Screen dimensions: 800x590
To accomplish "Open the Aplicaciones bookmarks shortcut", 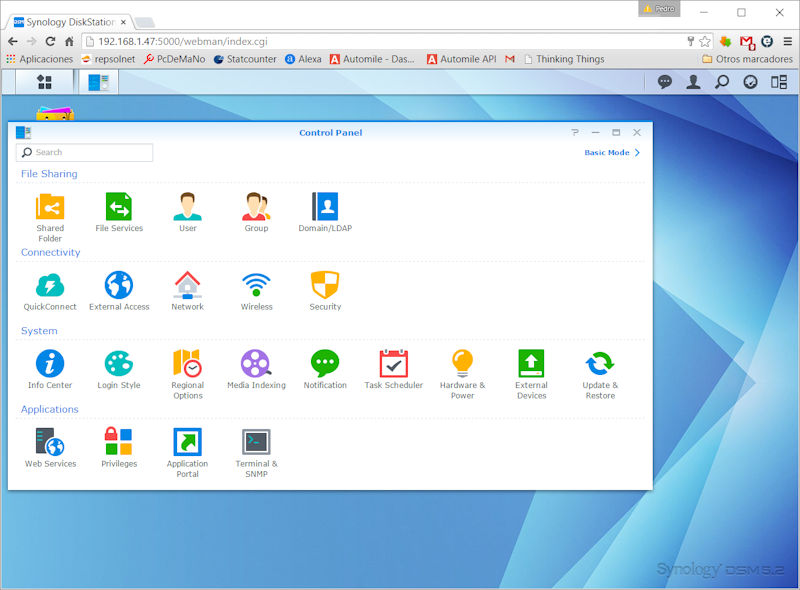I will pyautogui.click(x=40, y=59).
